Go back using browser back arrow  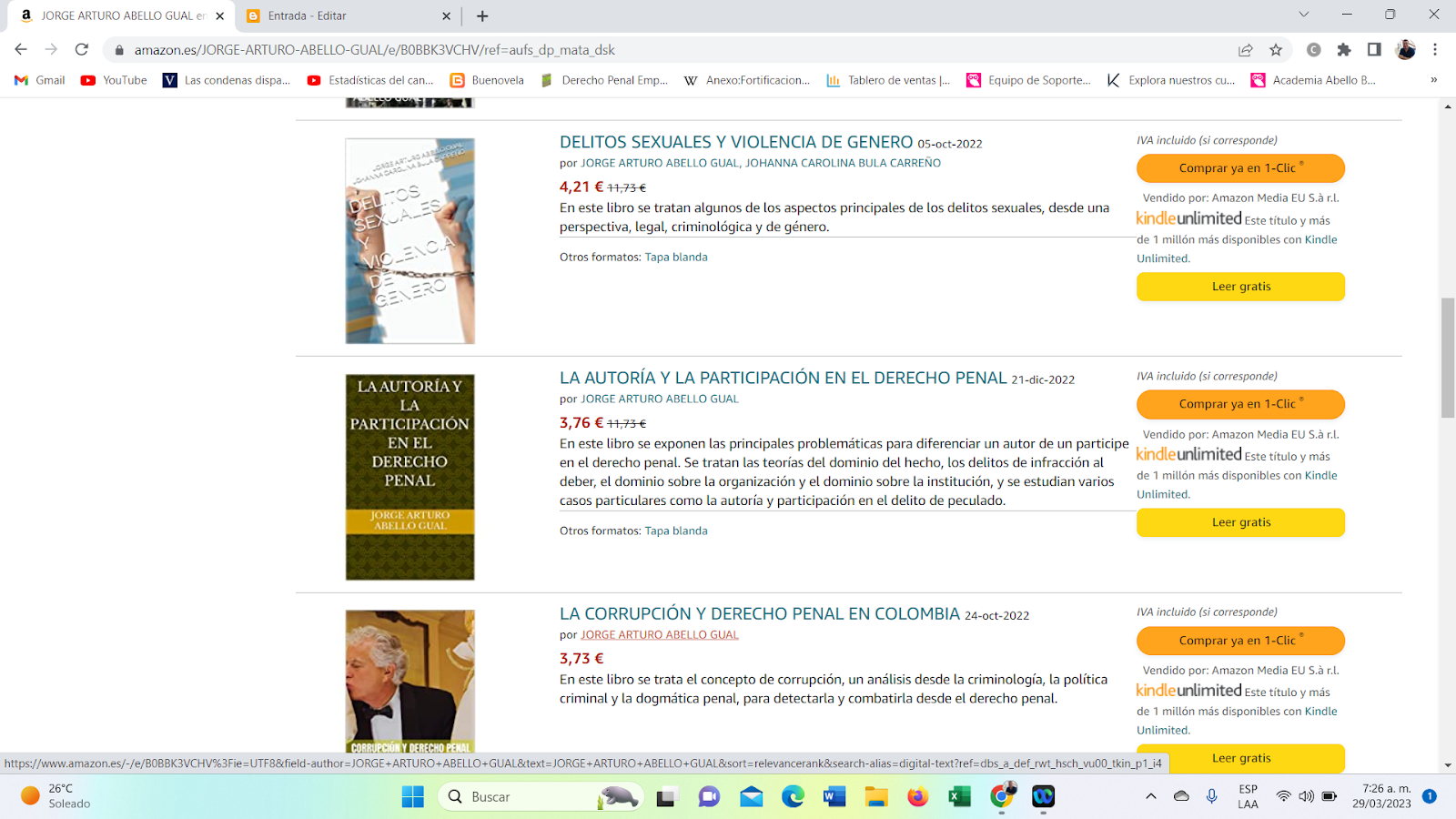click(21, 49)
